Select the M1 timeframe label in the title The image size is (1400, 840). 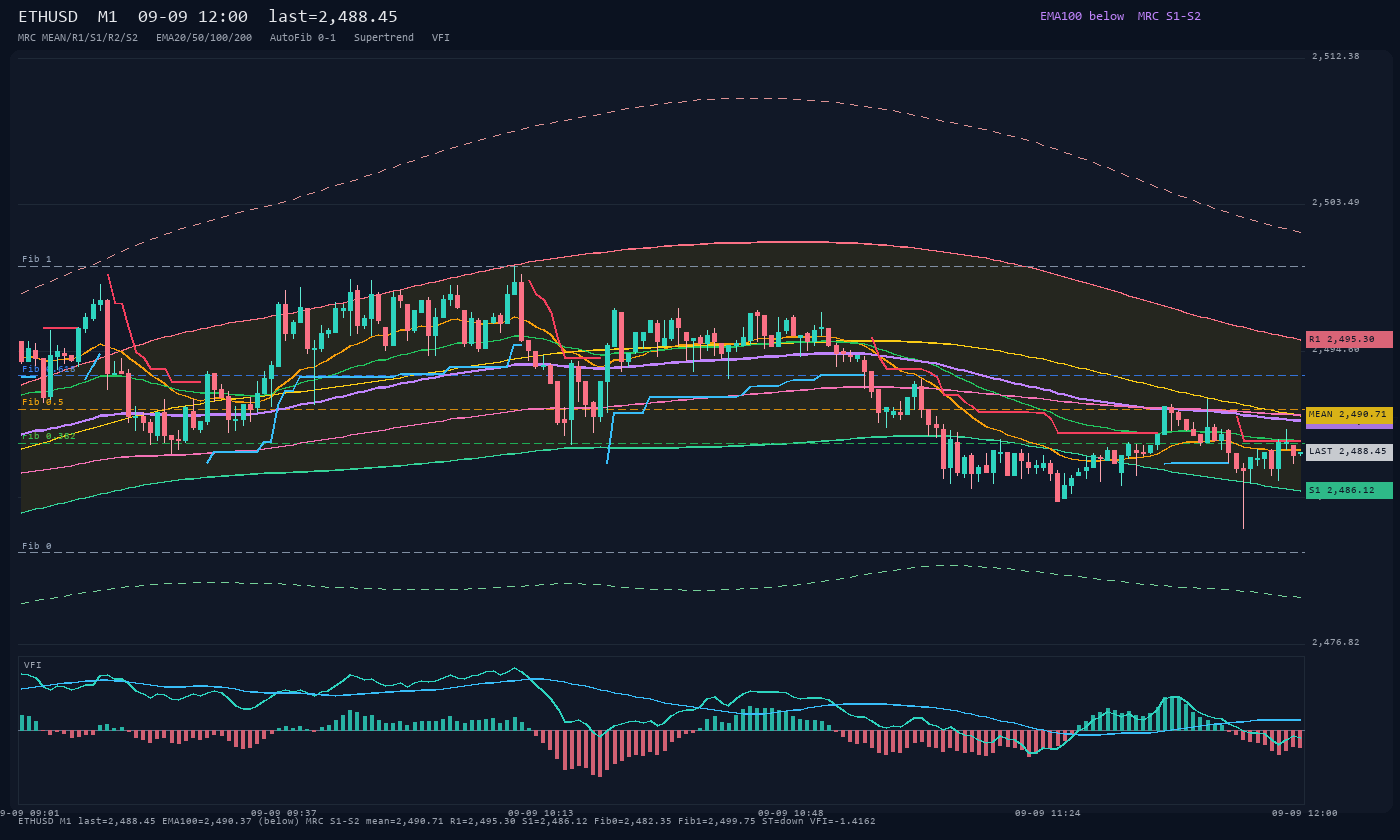coord(109,17)
